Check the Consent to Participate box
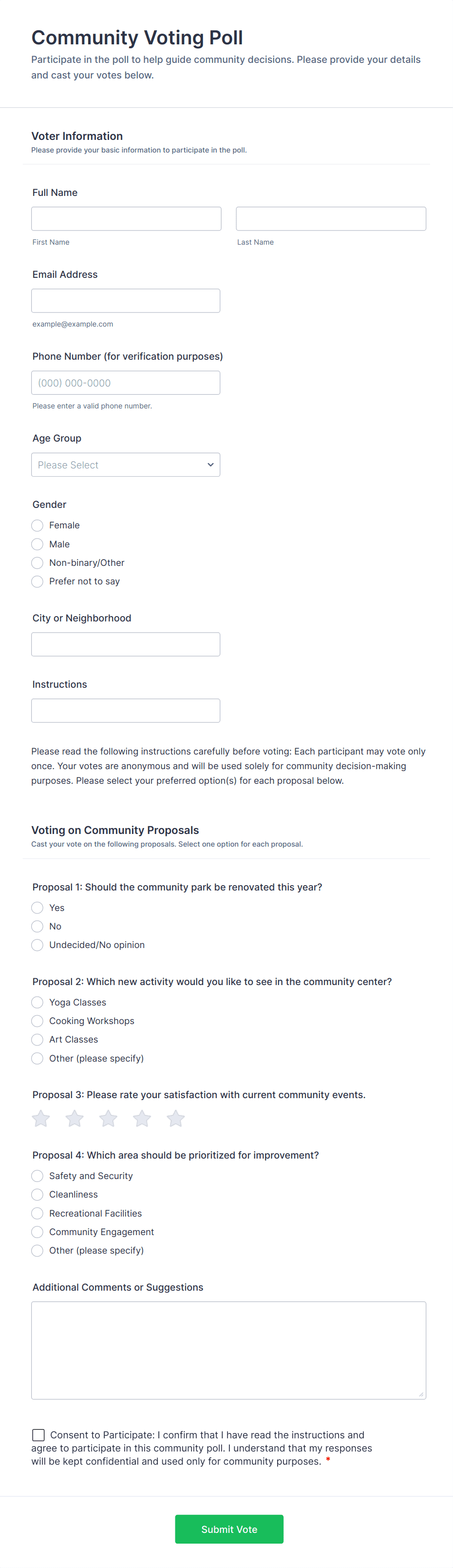 pos(38,1435)
